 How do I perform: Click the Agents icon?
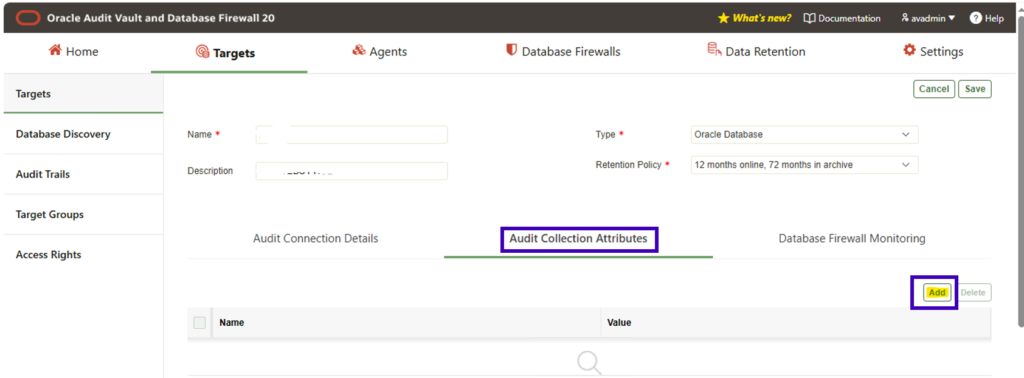tap(359, 50)
